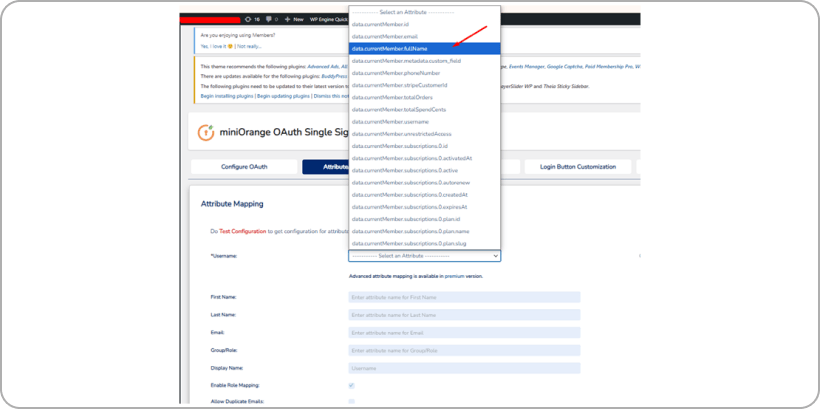This screenshot has width=820, height=409.
Task: Select subscriptions.0.createdAt option
Action: click(425, 195)
